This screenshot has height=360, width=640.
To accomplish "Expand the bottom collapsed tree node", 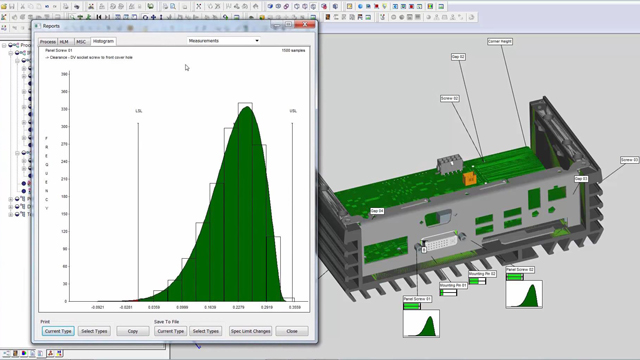I will pyautogui.click(x=11, y=214).
